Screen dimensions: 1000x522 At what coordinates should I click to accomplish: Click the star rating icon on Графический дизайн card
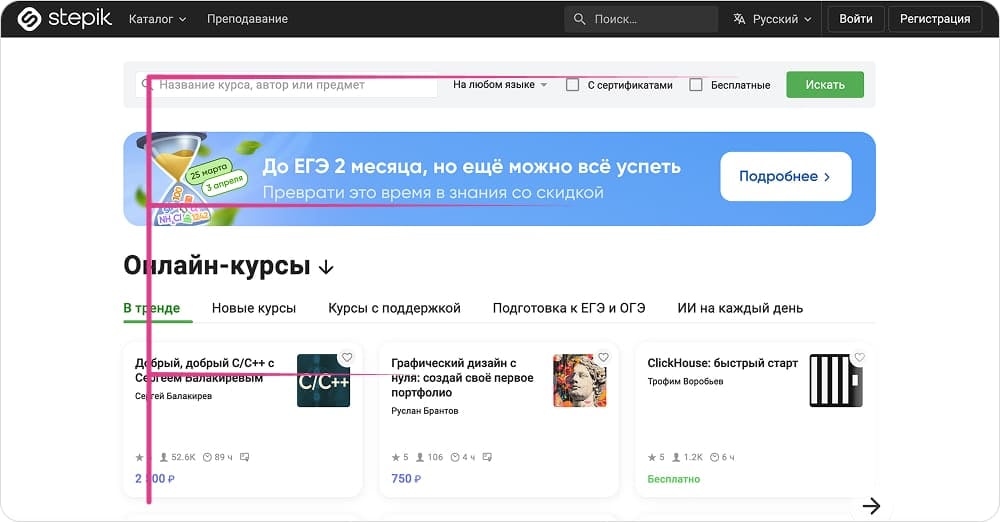(395, 457)
